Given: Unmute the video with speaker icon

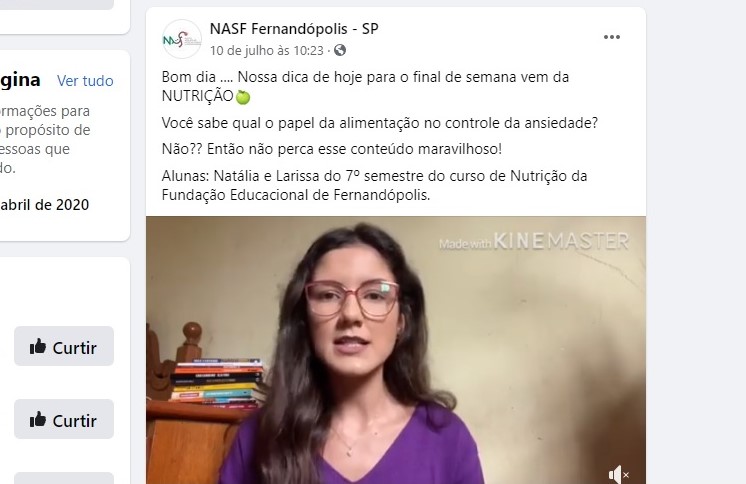Looking at the screenshot, I should [618, 474].
